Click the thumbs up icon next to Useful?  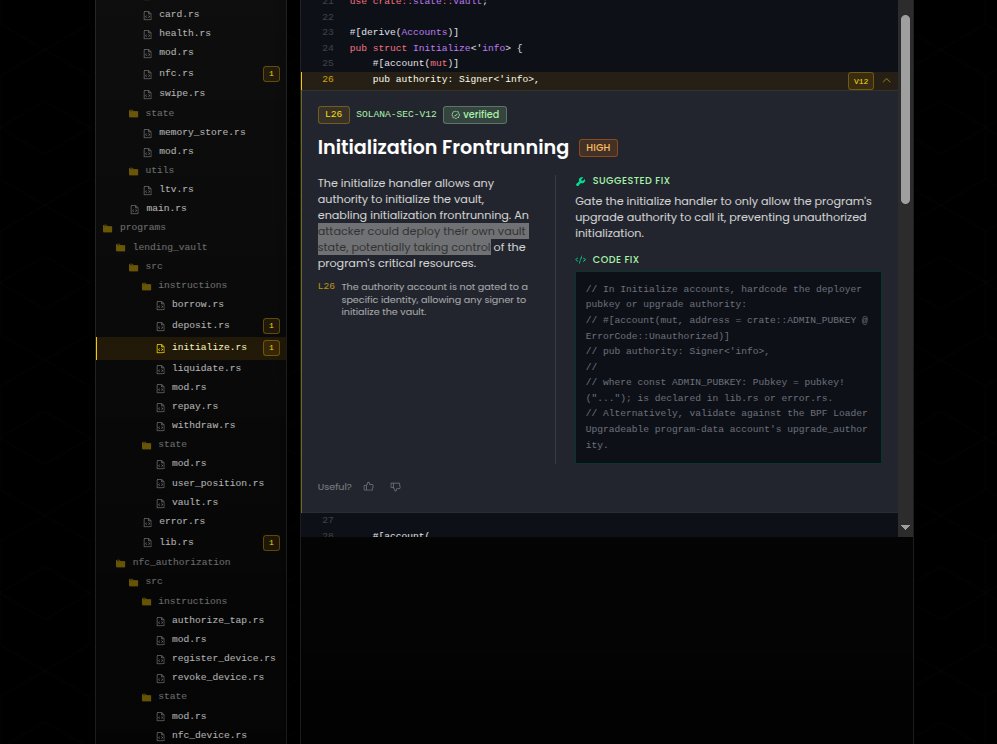pos(368,486)
